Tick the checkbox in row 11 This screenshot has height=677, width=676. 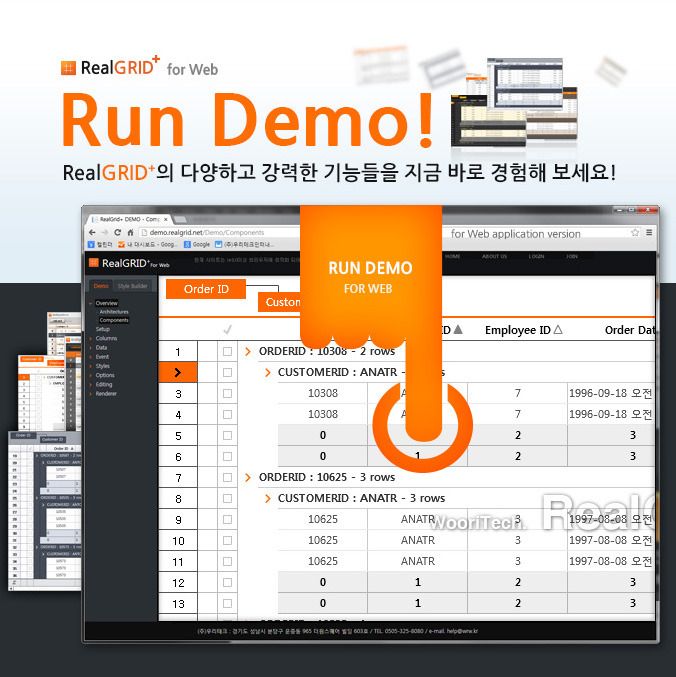coord(227,561)
